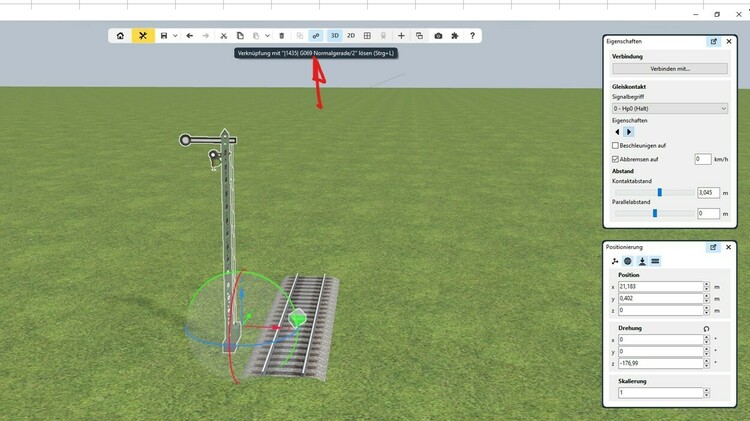750x421 pixels.
Task: Click the Parallelabstand value field
Action: coord(708,213)
